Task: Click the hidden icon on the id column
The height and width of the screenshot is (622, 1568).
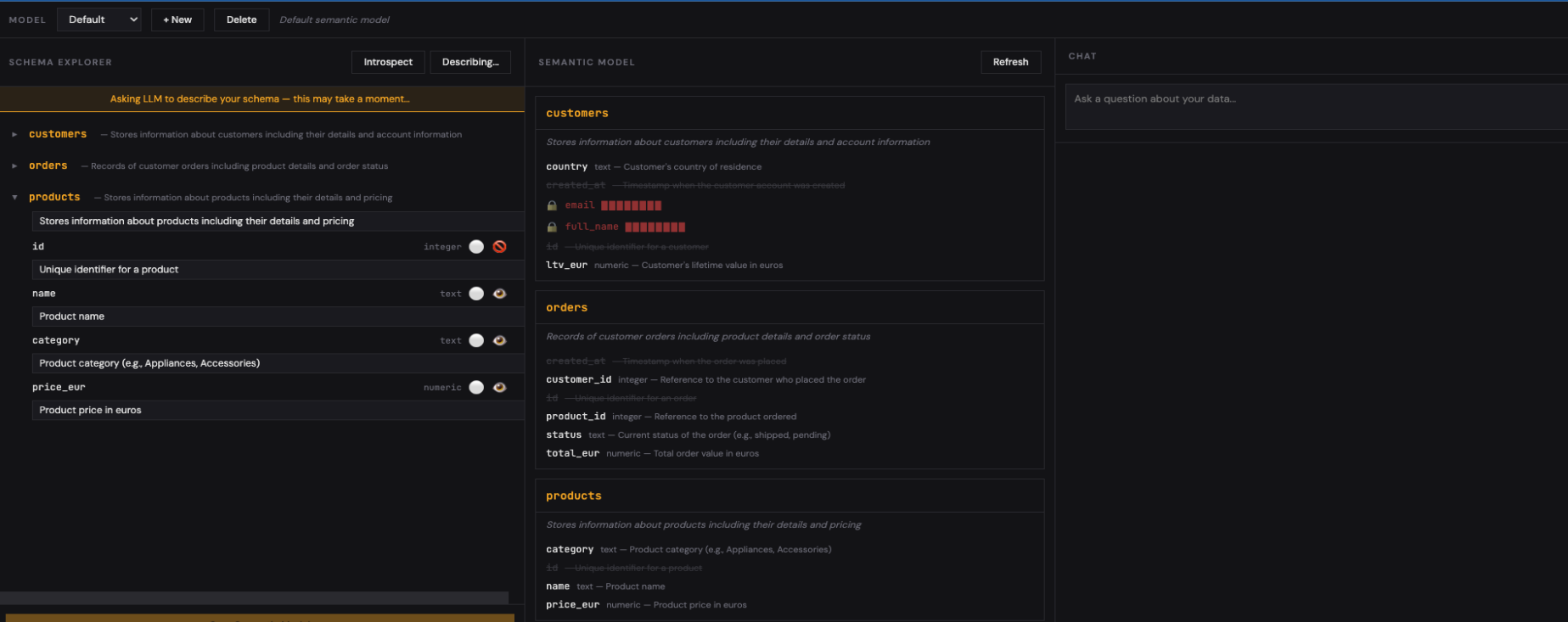Action: (x=500, y=247)
